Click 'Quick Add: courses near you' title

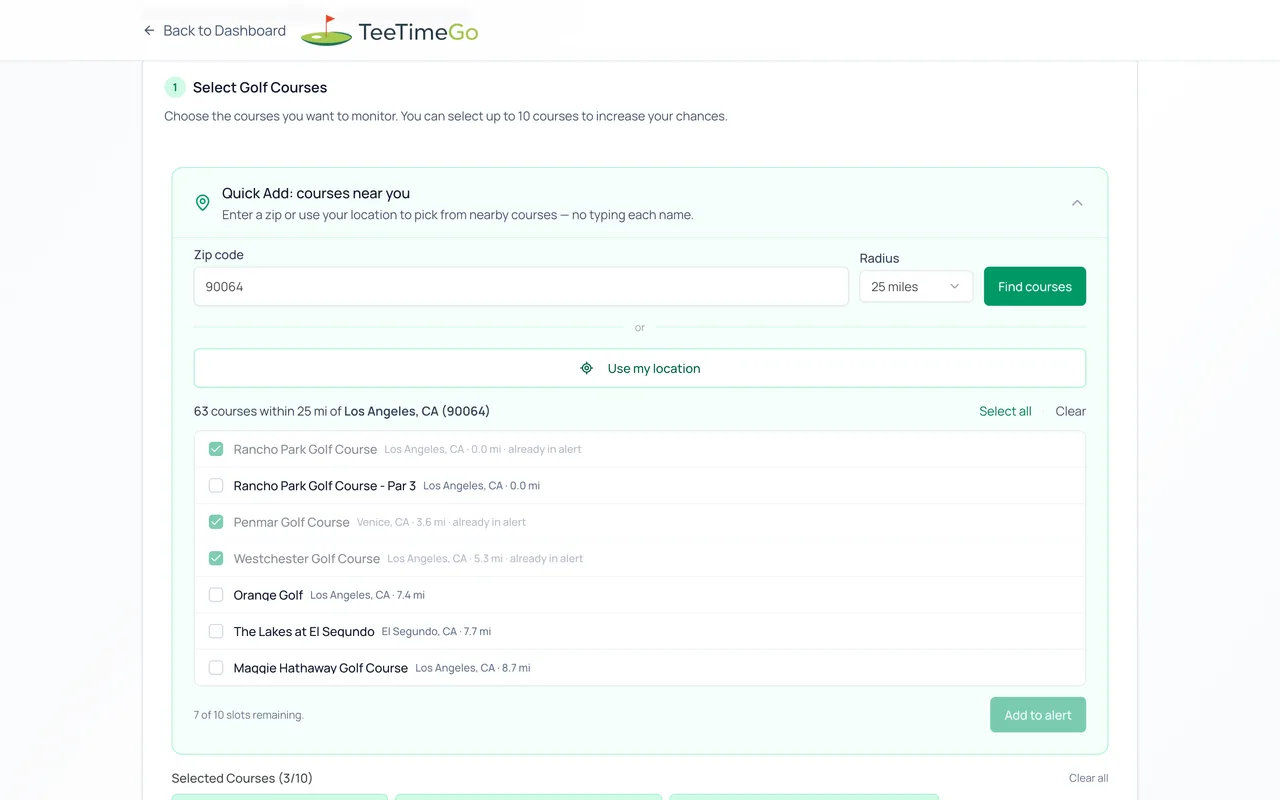pyautogui.click(x=316, y=193)
